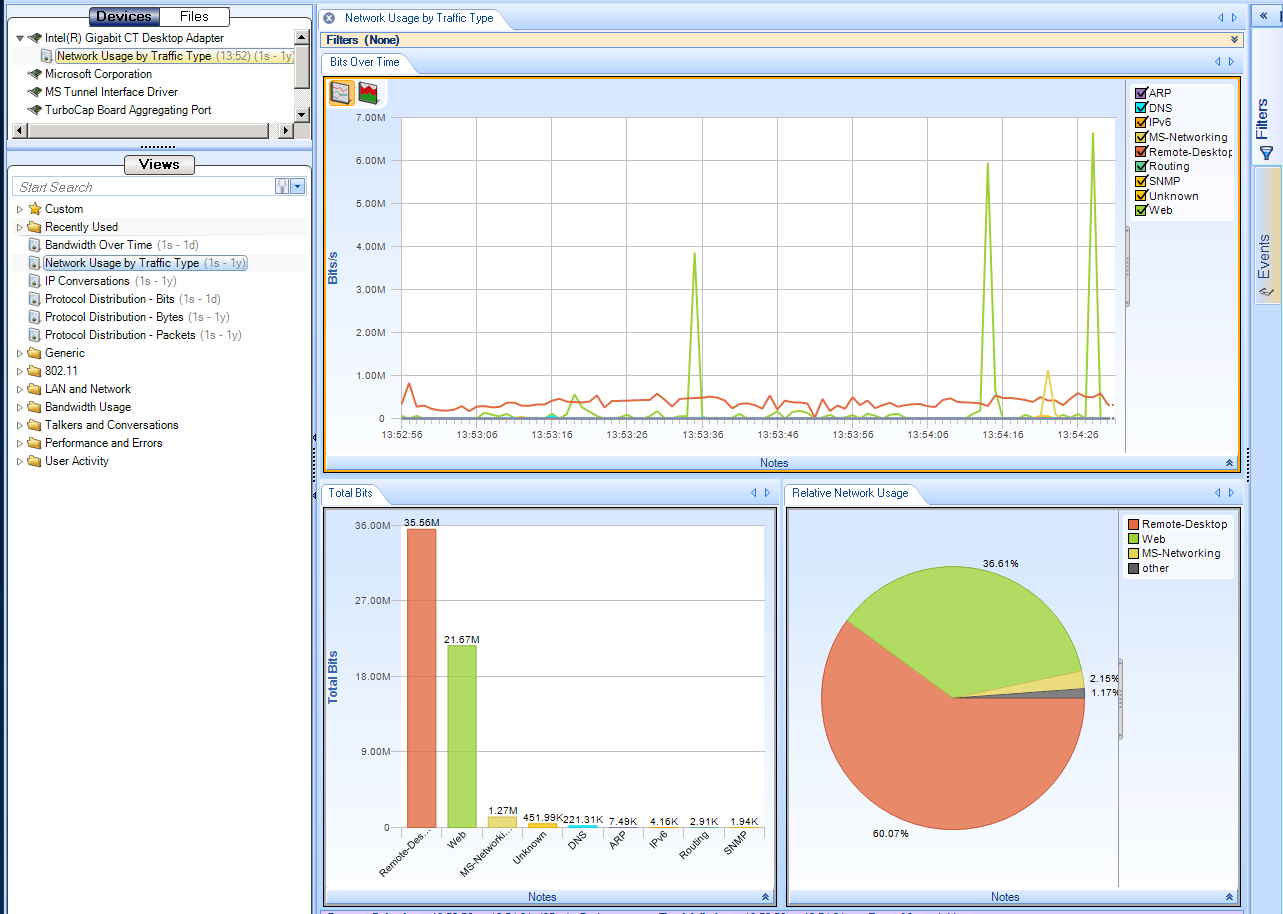The width and height of the screenshot is (1283, 914).
Task: Click the Microsoft Corporation network card icon
Action: click(35, 74)
